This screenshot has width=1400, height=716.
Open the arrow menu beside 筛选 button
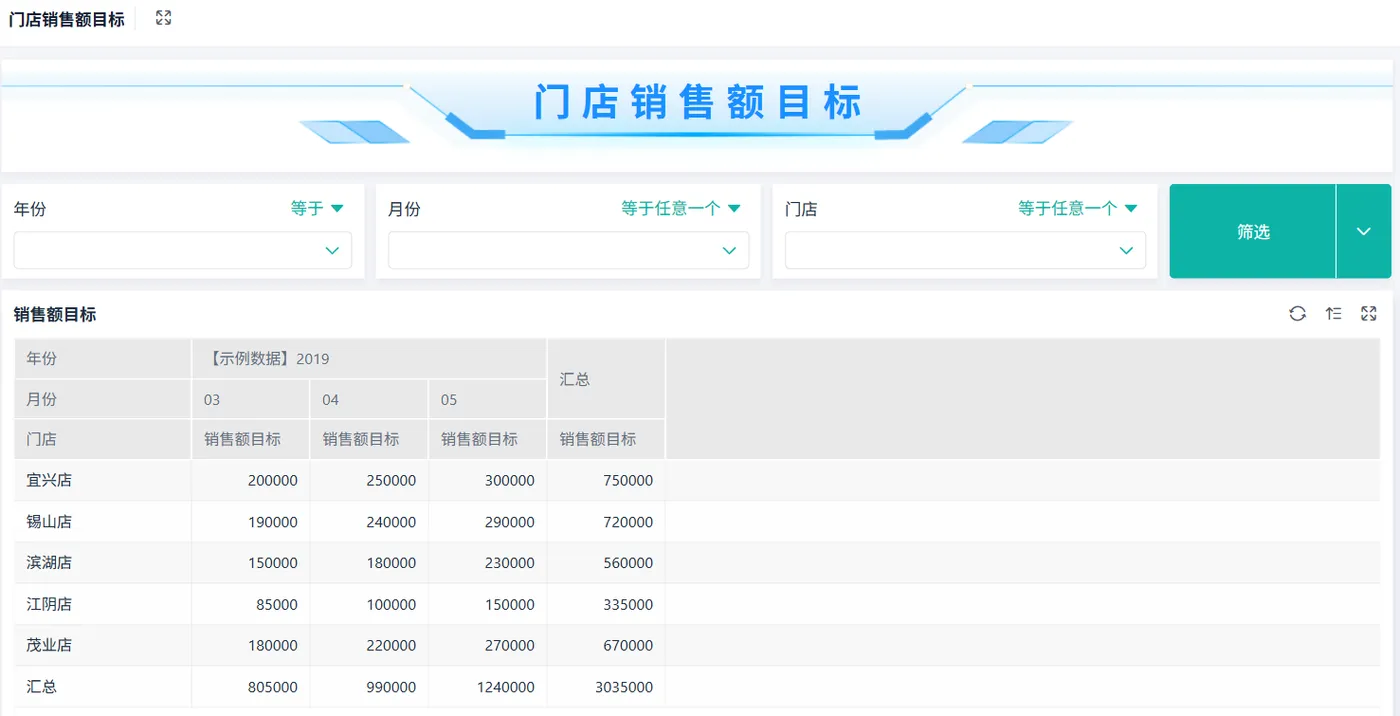click(1364, 231)
